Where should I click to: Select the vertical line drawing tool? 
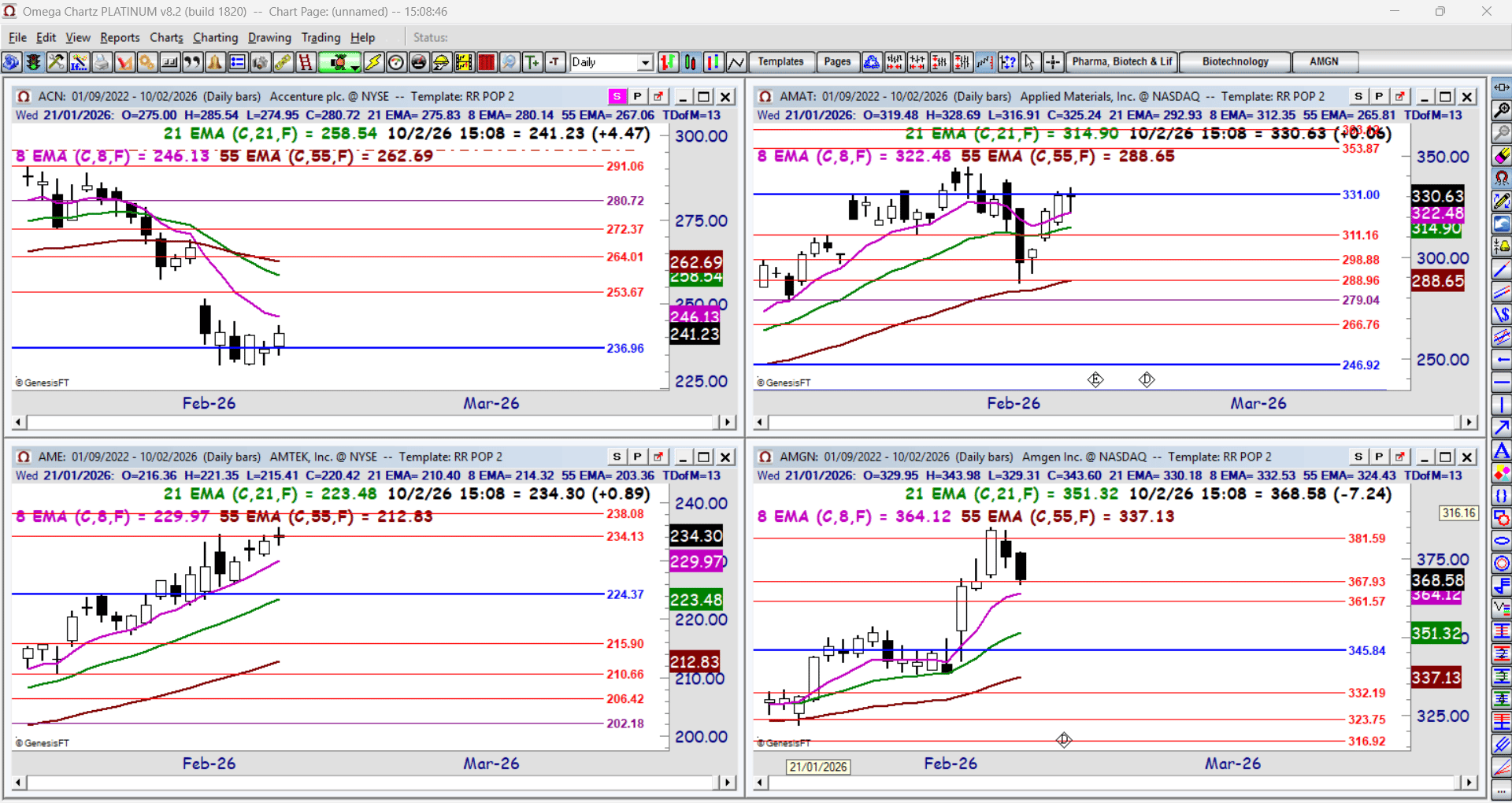pyautogui.click(x=1502, y=406)
